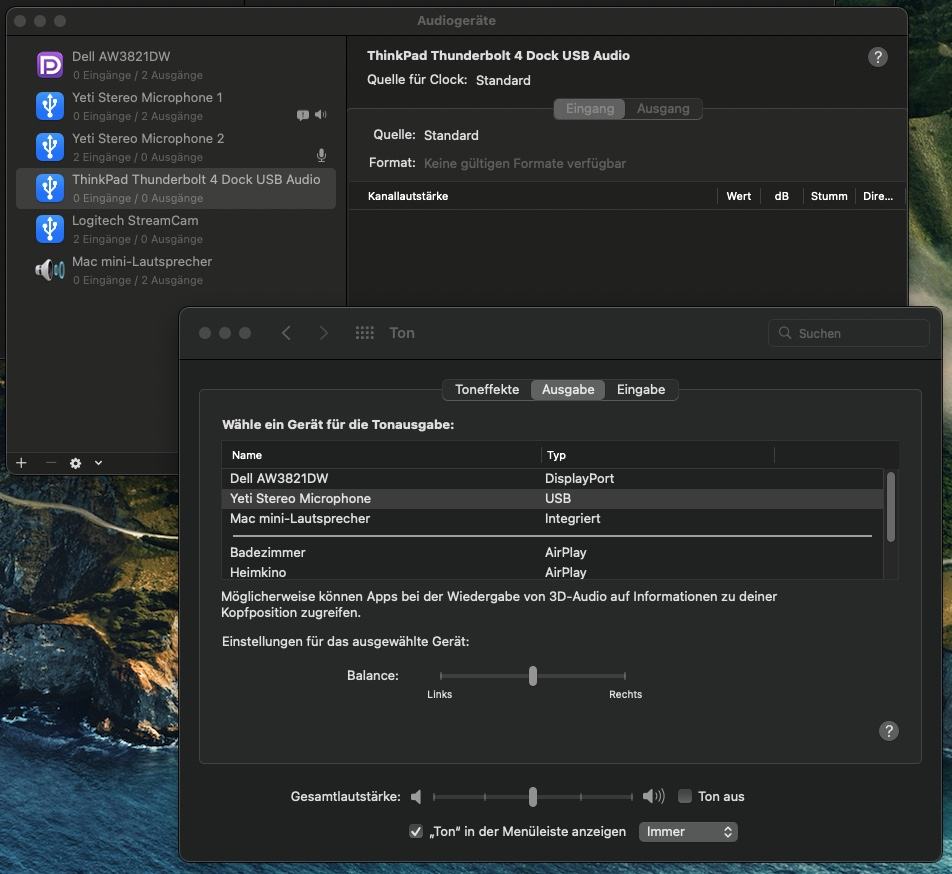Expand the chevron next to the gear icon
The height and width of the screenshot is (874, 952).
click(x=98, y=463)
